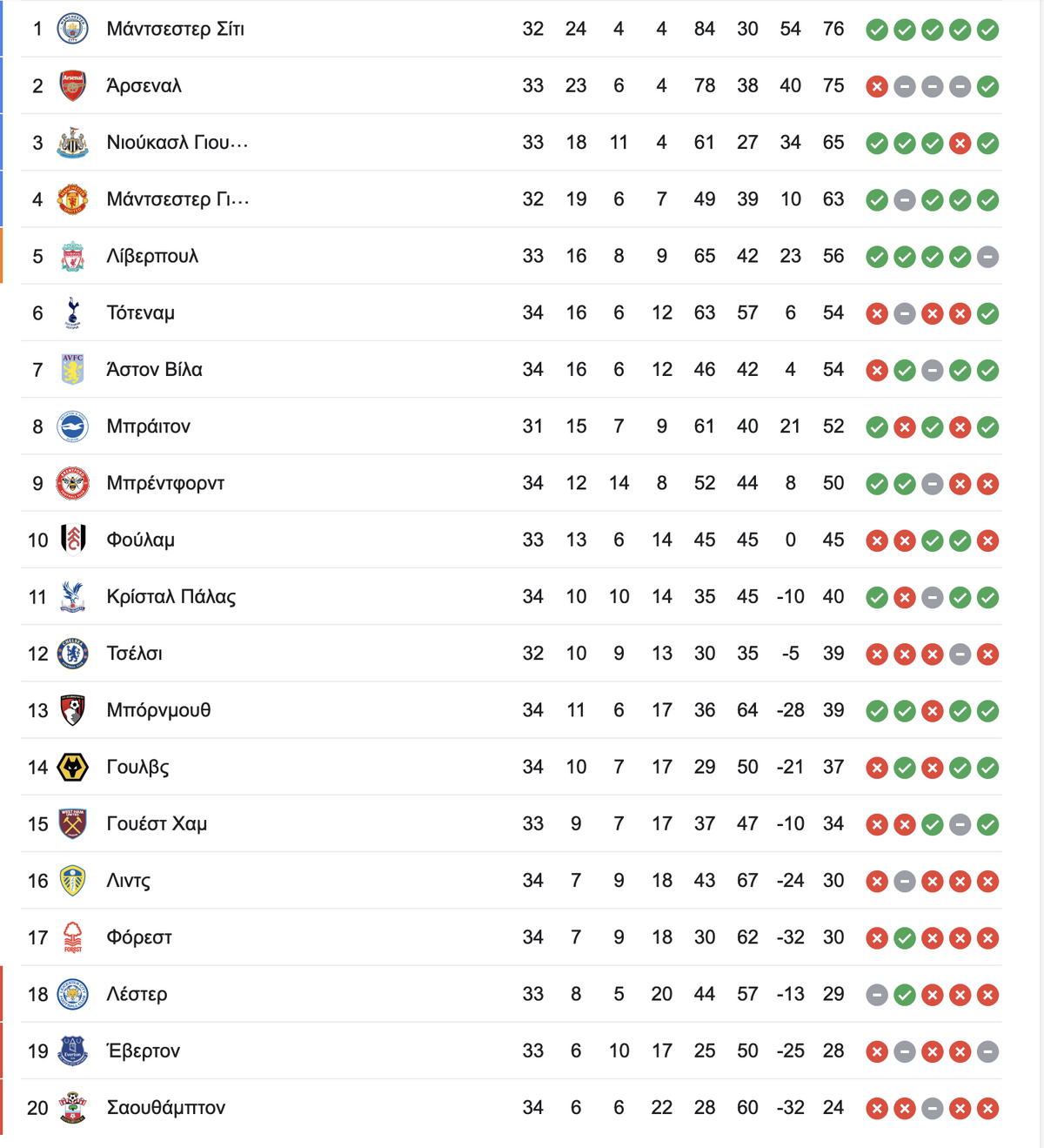Click the Liverpool club crest
1044x1148 pixels.
point(73,256)
